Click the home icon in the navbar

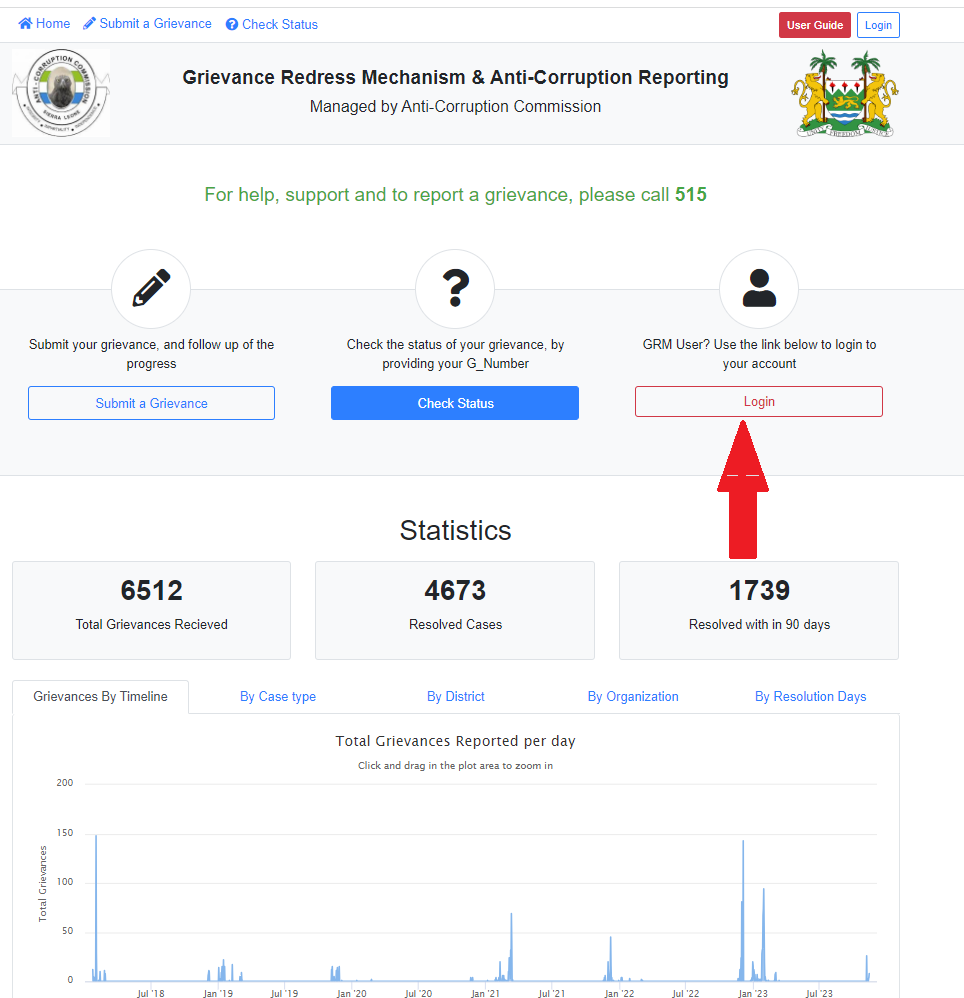point(26,24)
